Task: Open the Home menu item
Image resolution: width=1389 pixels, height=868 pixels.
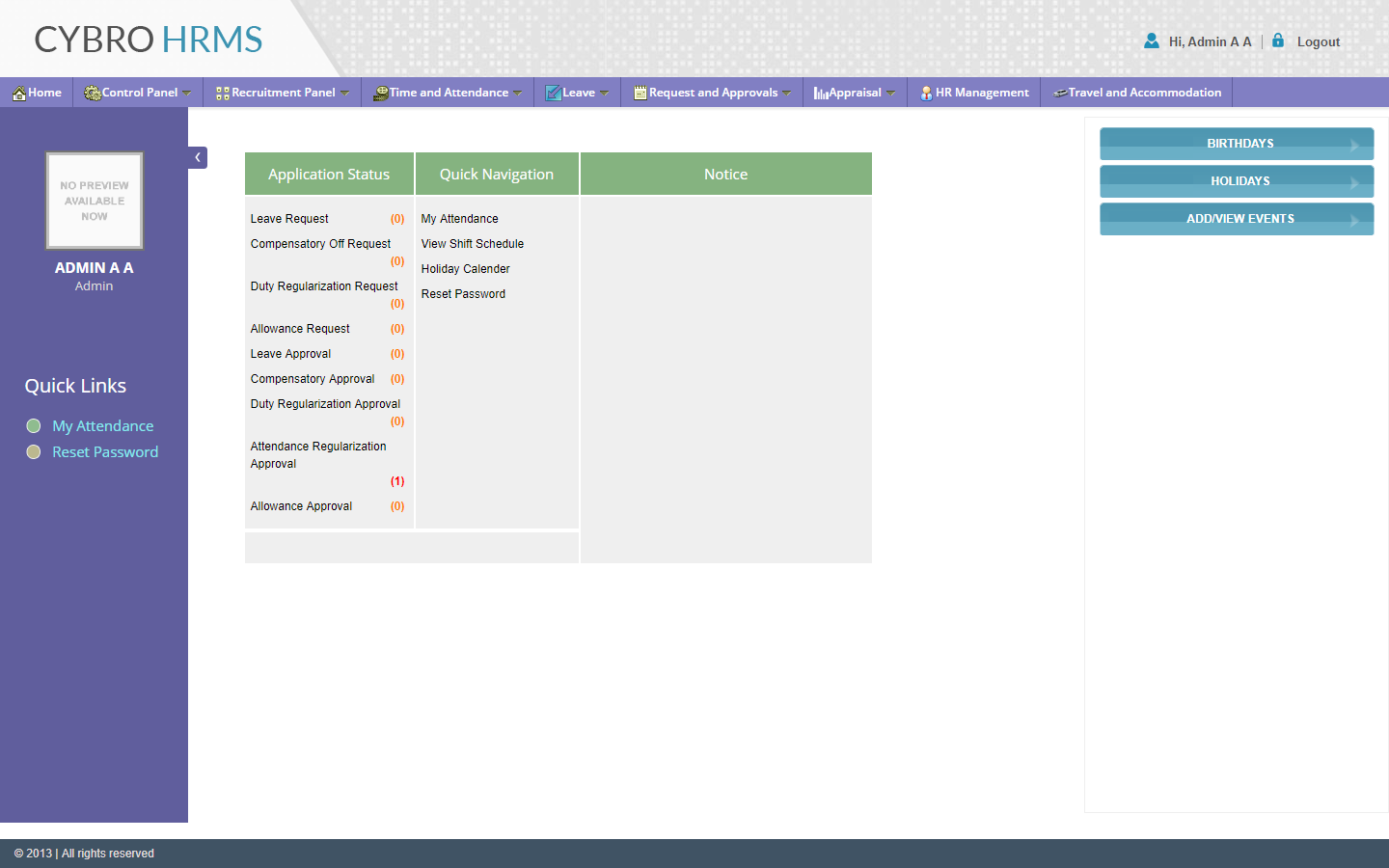Action: [x=37, y=93]
